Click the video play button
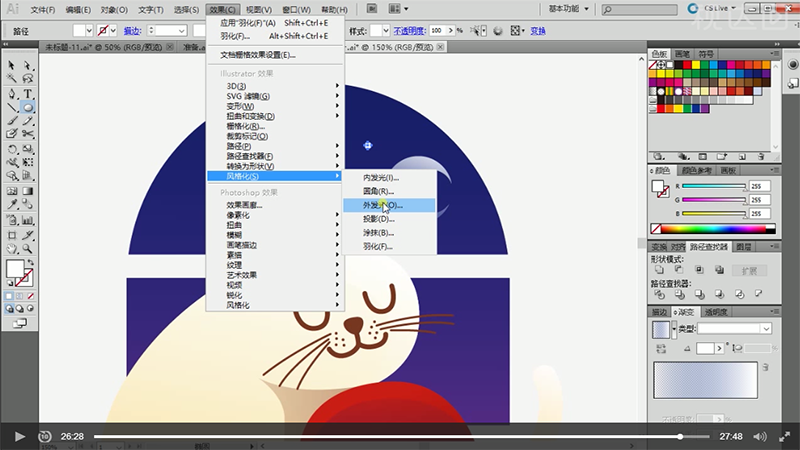 [19, 437]
